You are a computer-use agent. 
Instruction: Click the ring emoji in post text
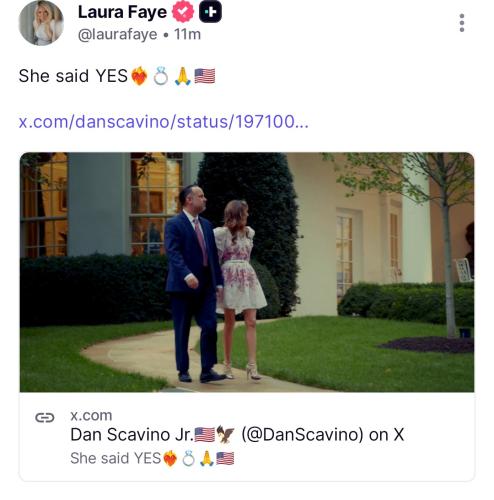[x=160, y=76]
